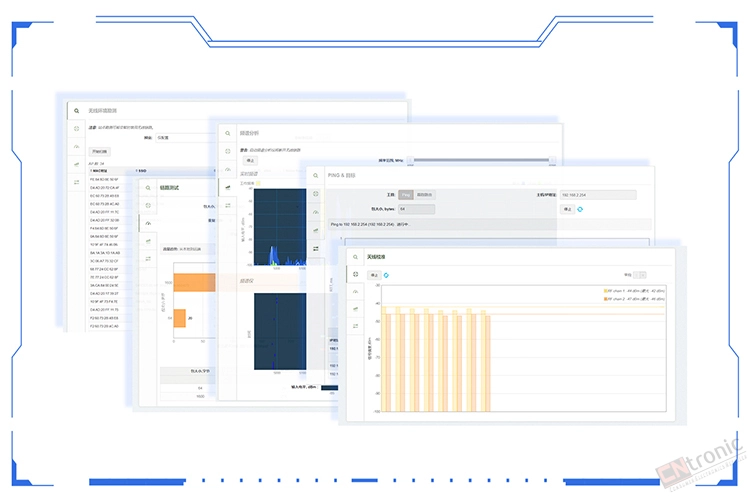The image size is (750, 496).
Task: Click blue refresh spinner in antenna alignment window
Action: 386,276
